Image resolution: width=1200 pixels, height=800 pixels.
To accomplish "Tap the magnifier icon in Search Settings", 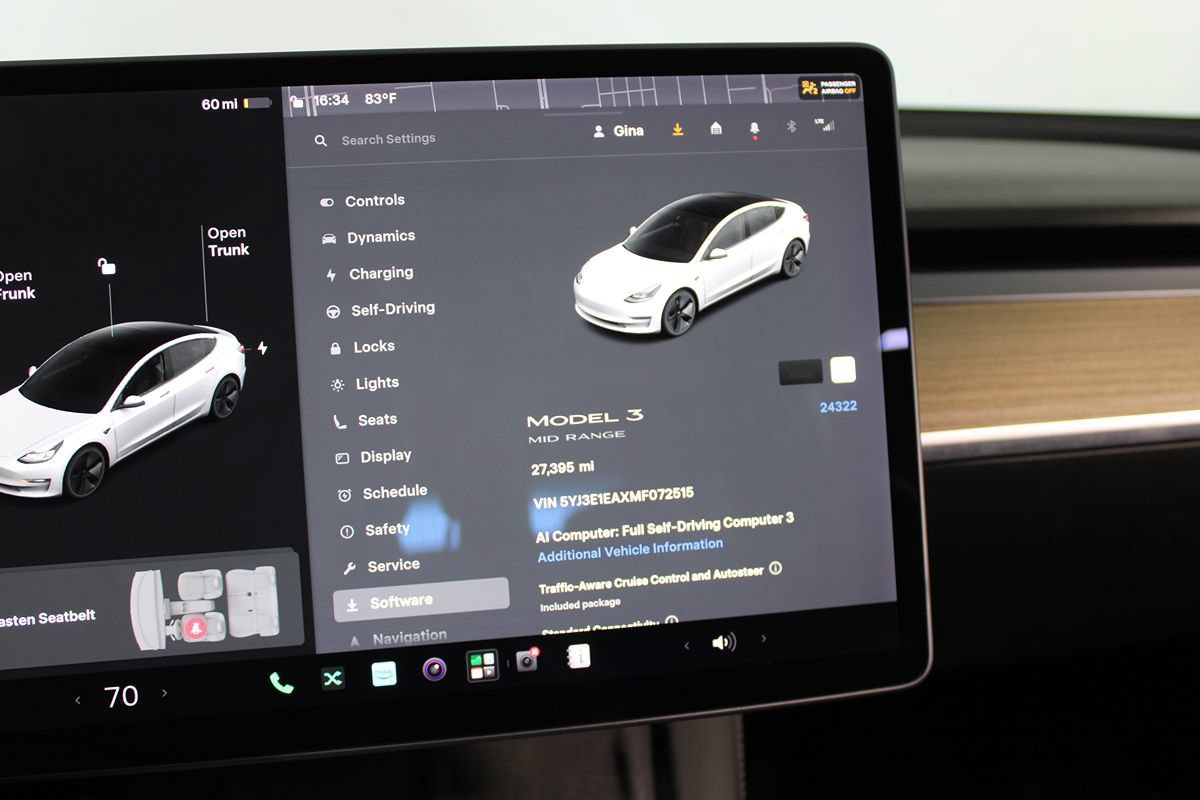I will pyautogui.click(x=320, y=141).
